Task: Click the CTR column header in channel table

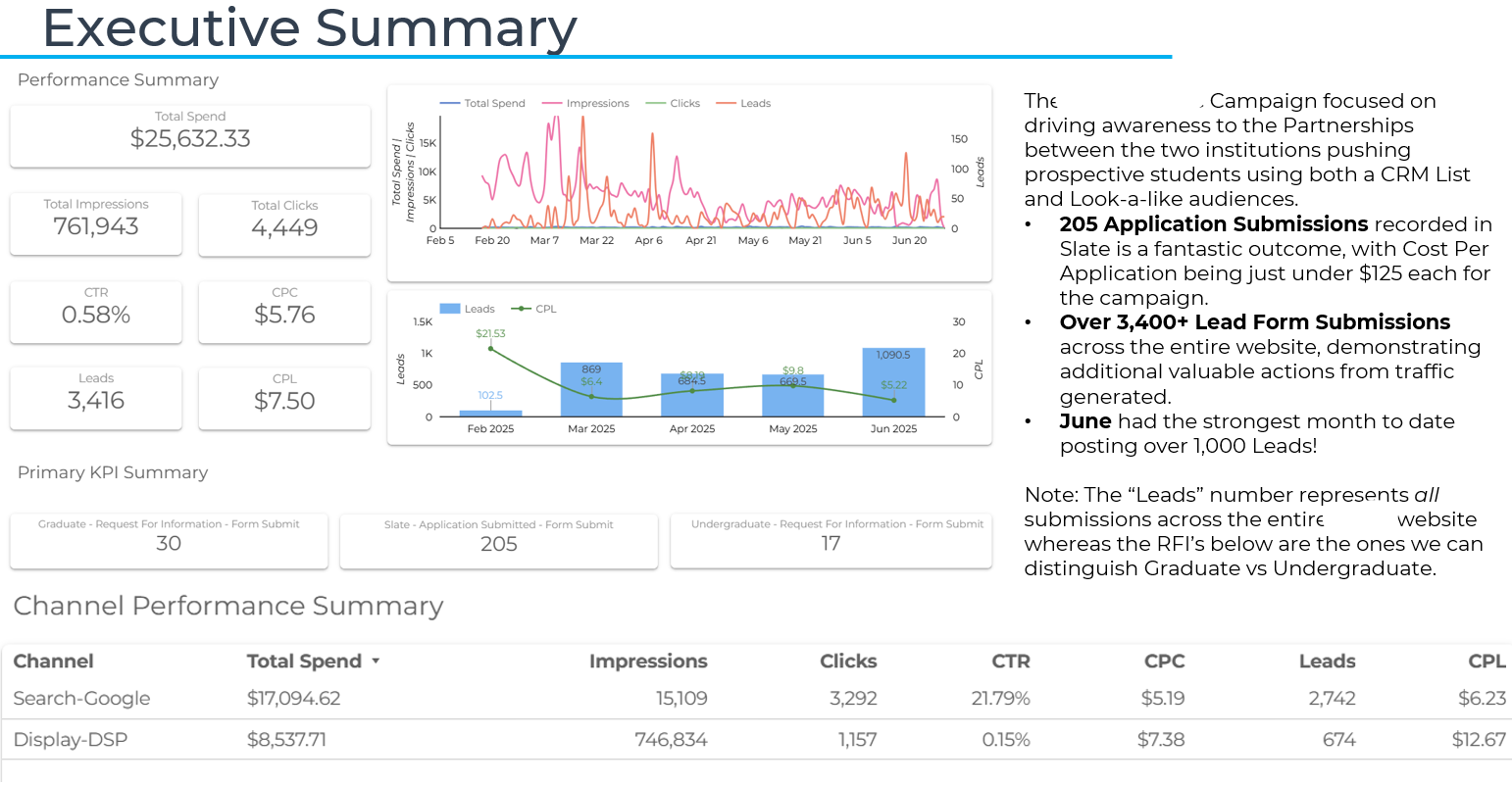Action: click(1011, 662)
